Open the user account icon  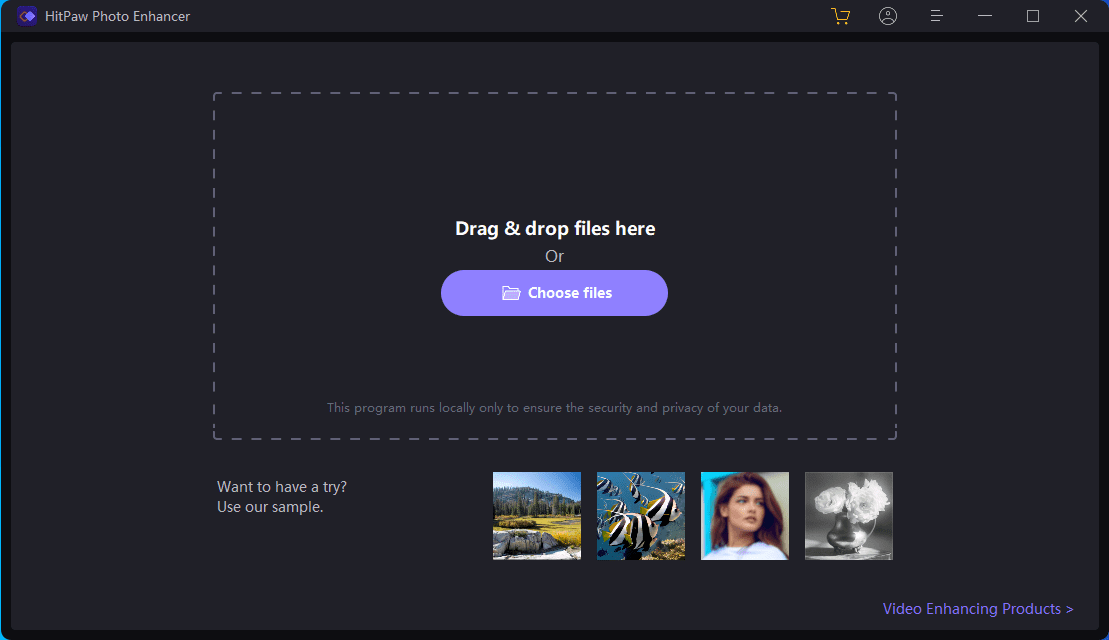(888, 16)
